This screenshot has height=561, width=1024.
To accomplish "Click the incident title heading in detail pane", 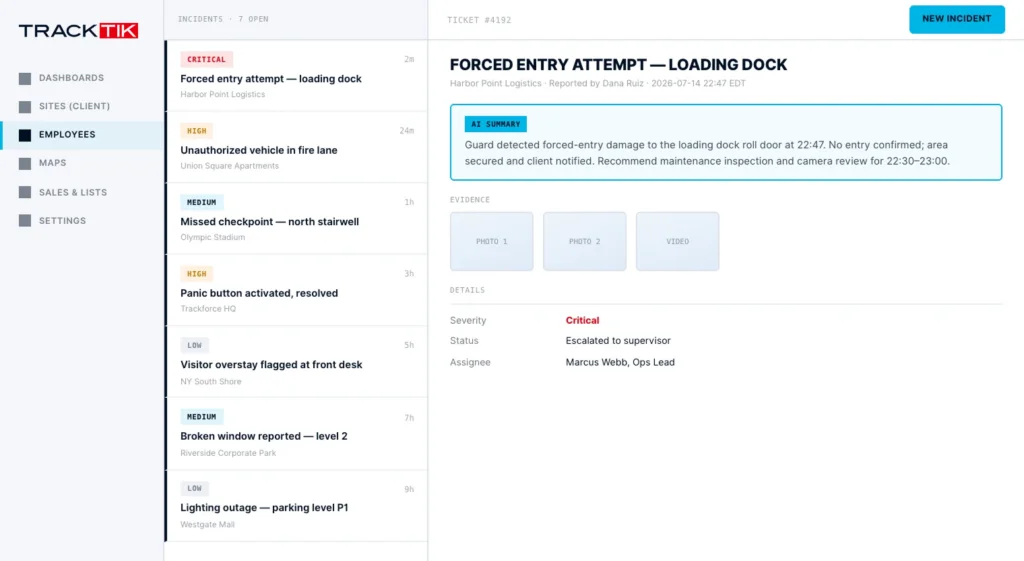I will pyautogui.click(x=618, y=65).
